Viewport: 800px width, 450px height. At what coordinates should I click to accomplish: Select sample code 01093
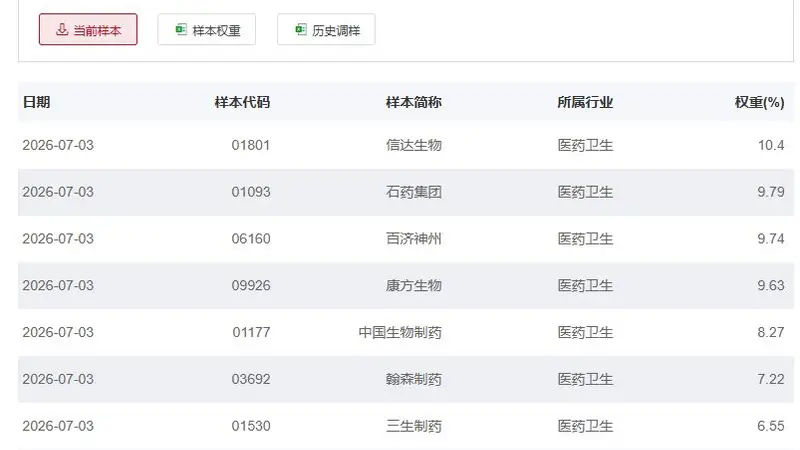pos(251,192)
